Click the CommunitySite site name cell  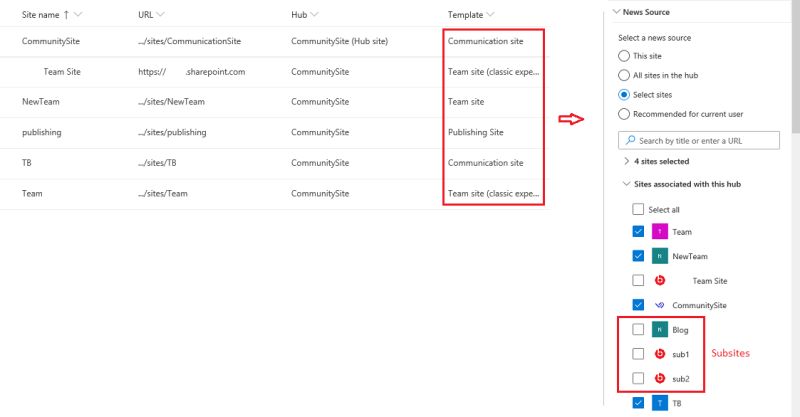point(51,41)
